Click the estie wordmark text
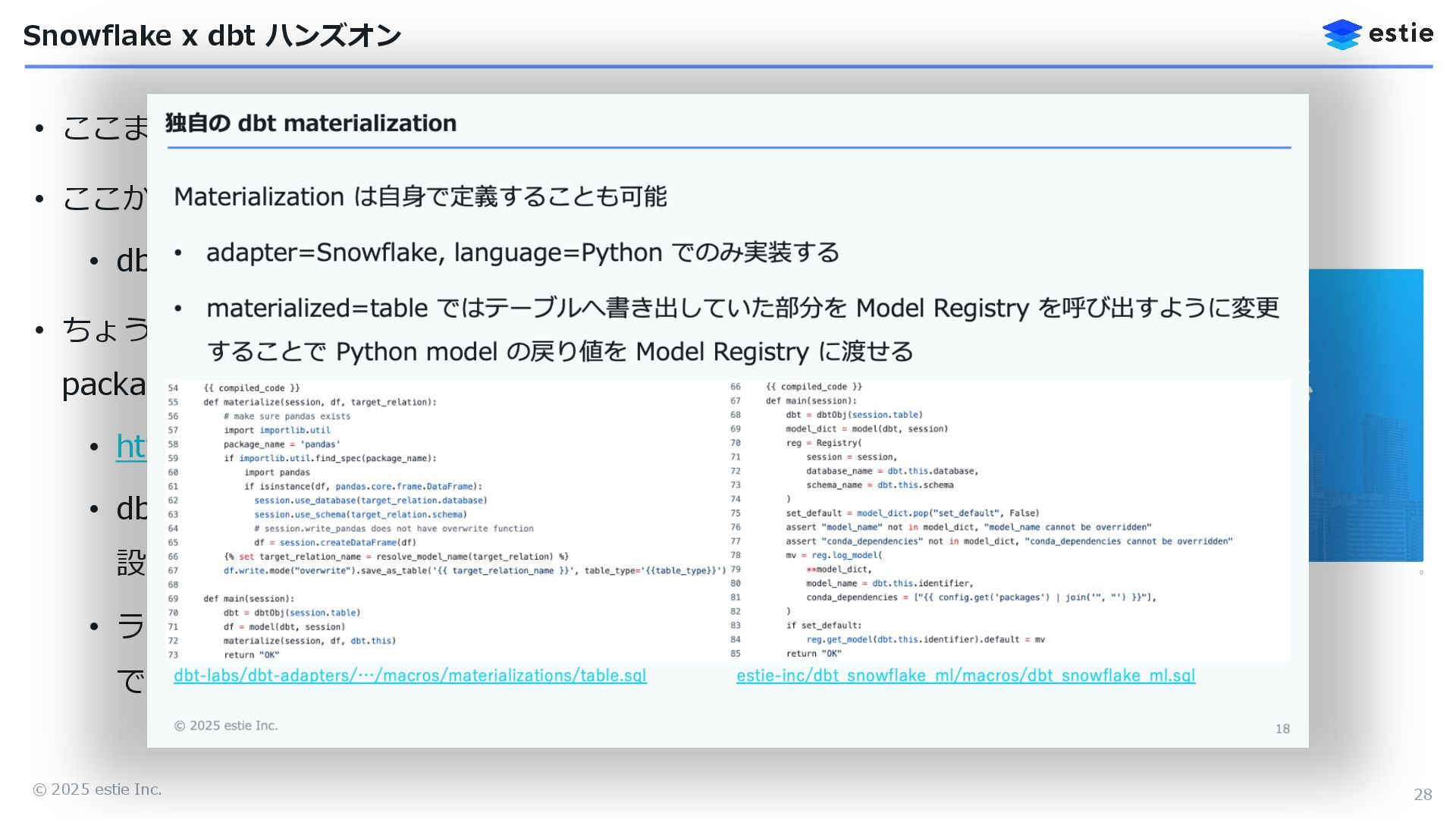The image size is (1456, 819). (x=1401, y=33)
